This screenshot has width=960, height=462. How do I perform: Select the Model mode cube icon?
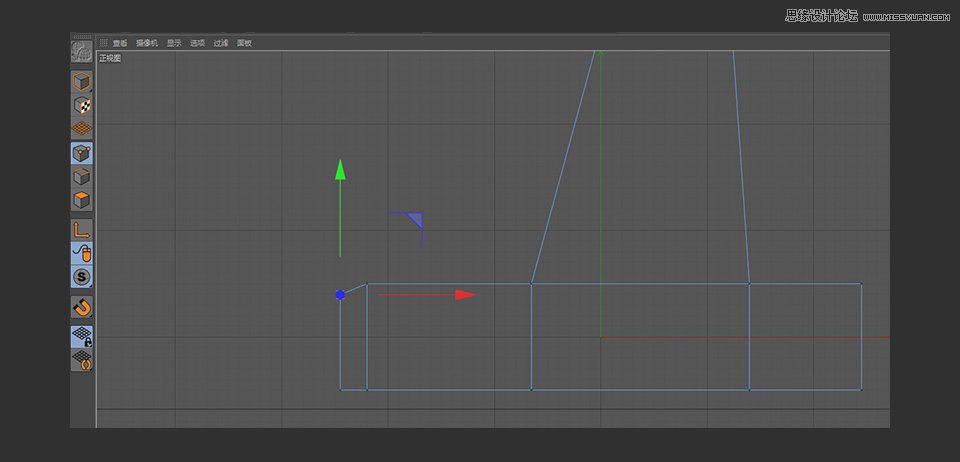point(81,81)
